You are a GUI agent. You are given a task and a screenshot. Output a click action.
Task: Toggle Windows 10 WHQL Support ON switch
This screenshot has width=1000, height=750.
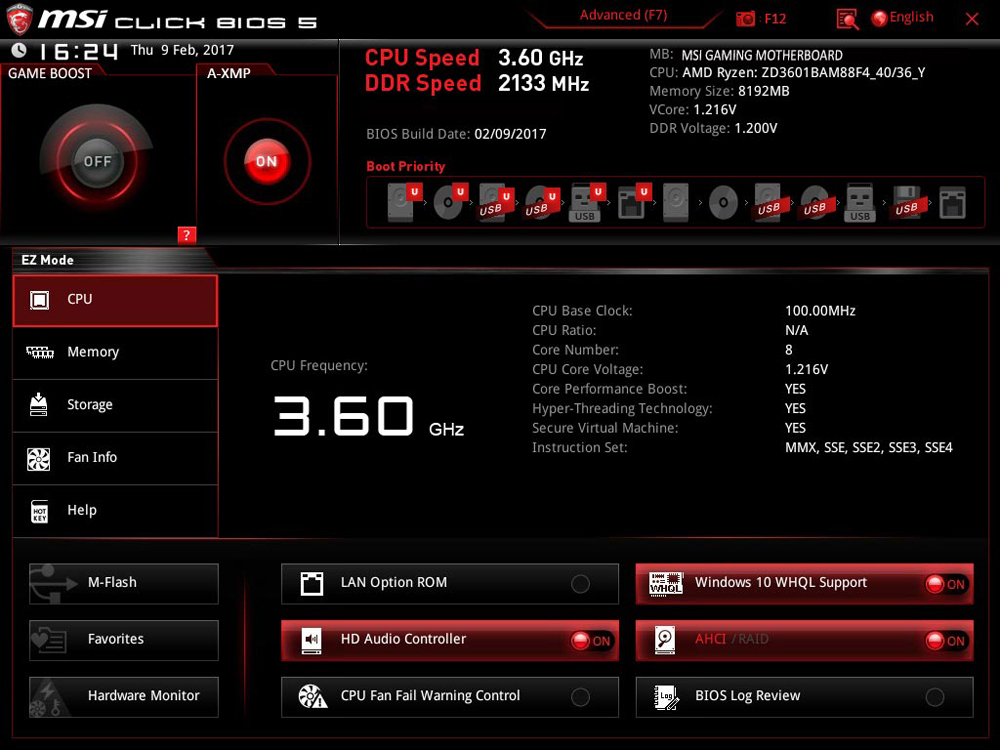[x=946, y=584]
